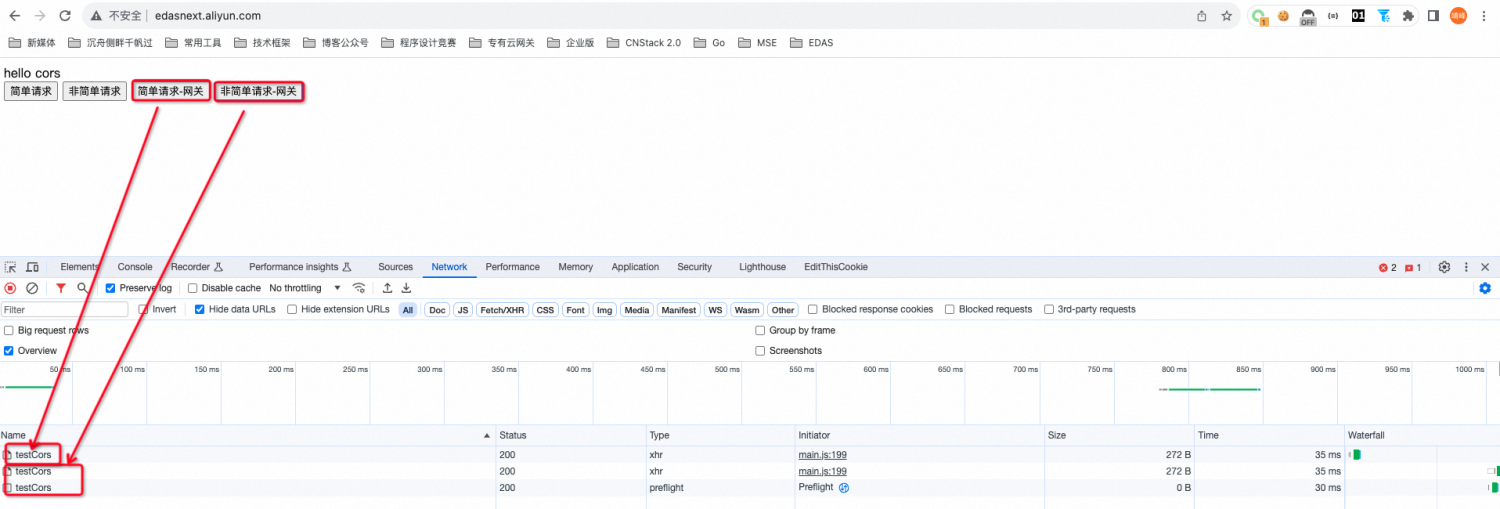The width and height of the screenshot is (1500, 509).
Task: Go forward with the browser forward arrow
Action: [x=40, y=16]
